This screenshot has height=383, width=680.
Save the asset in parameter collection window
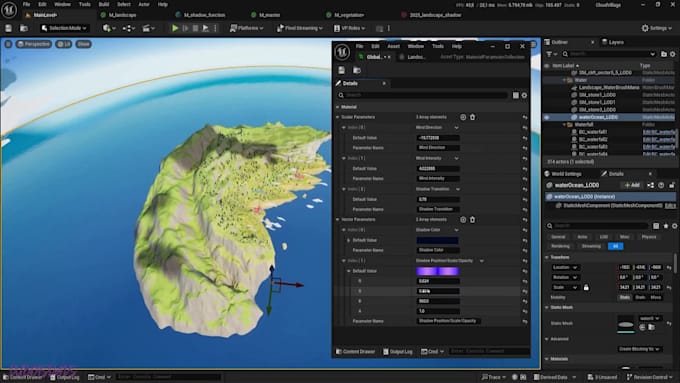pyautogui.click(x=342, y=70)
